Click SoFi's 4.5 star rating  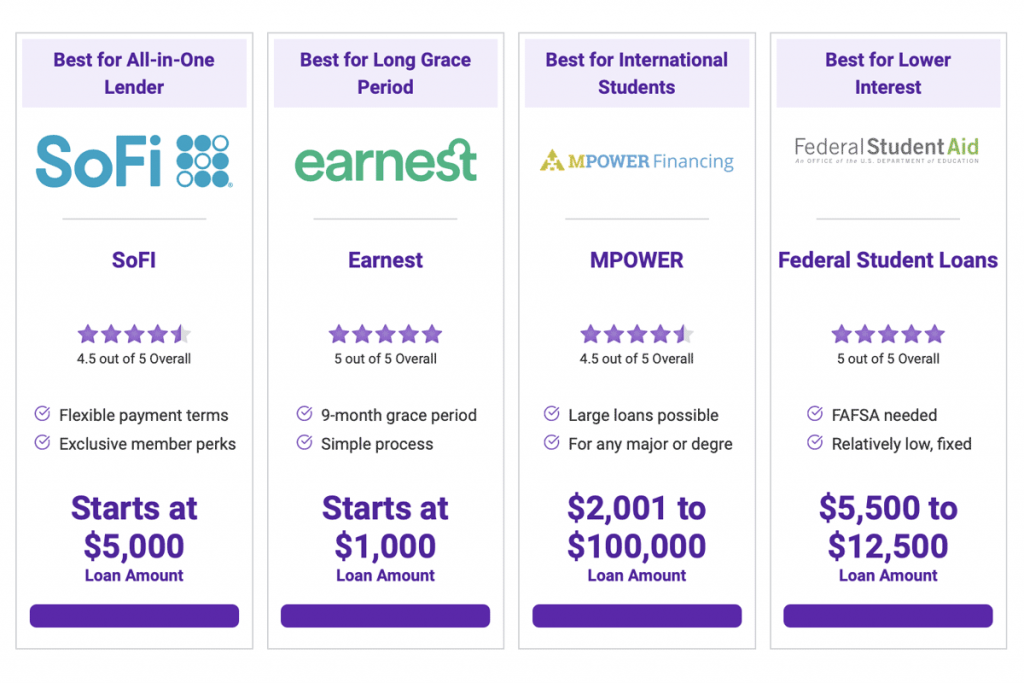pyautogui.click(x=134, y=334)
